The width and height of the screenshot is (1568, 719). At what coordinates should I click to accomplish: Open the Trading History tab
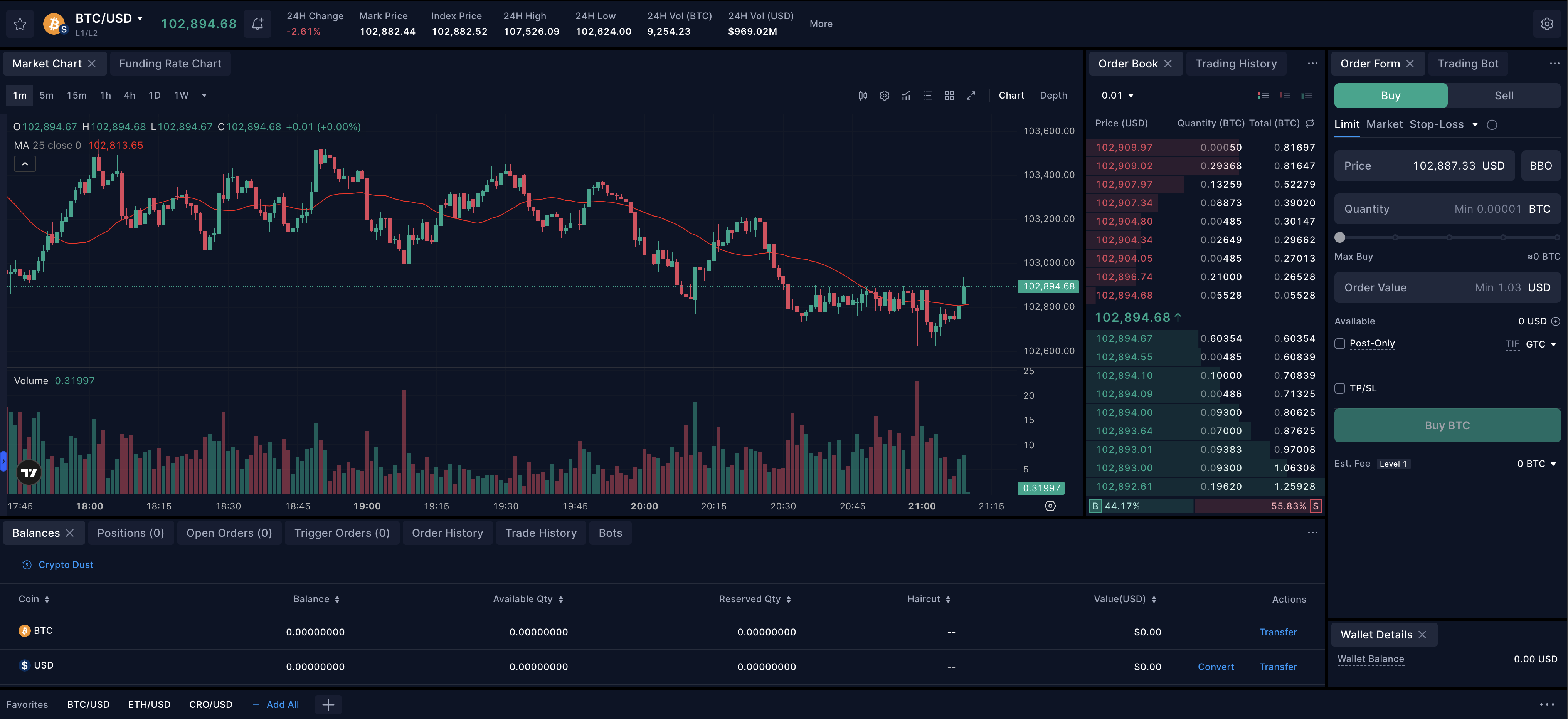coord(1236,63)
